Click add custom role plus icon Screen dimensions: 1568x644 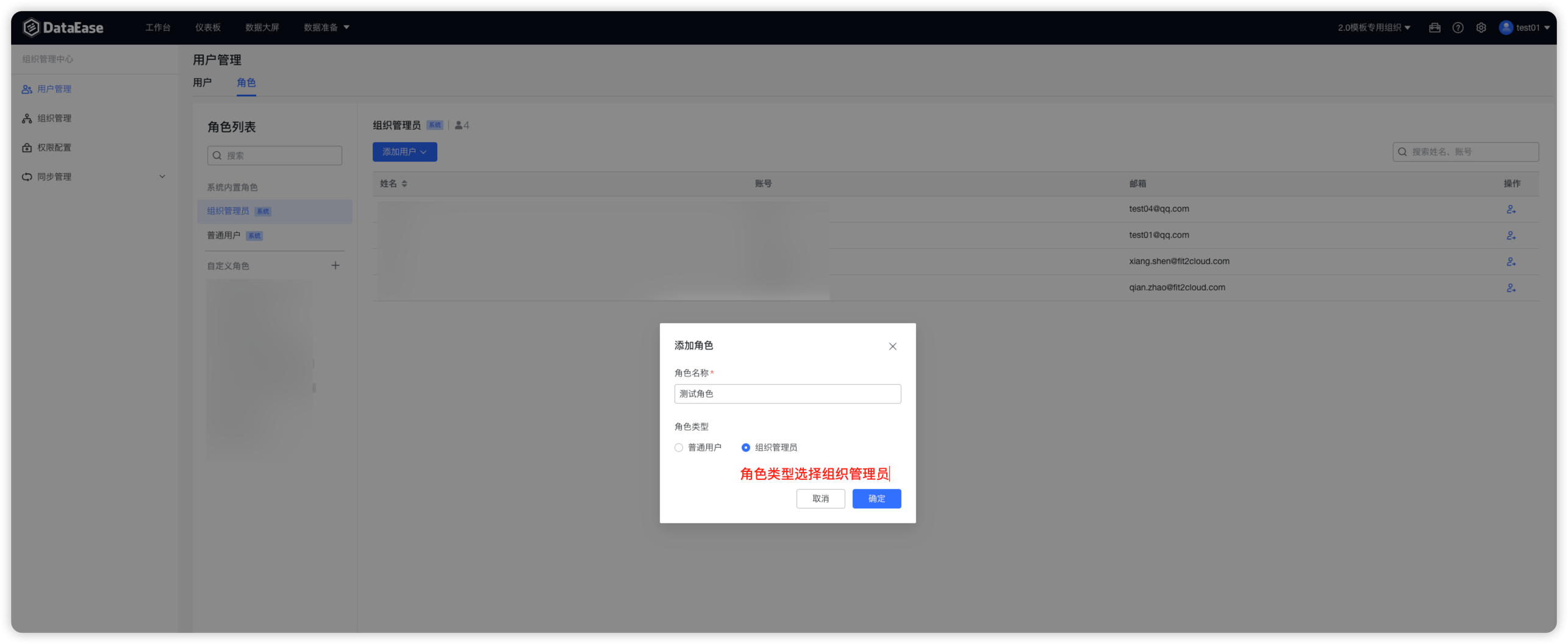(x=335, y=265)
